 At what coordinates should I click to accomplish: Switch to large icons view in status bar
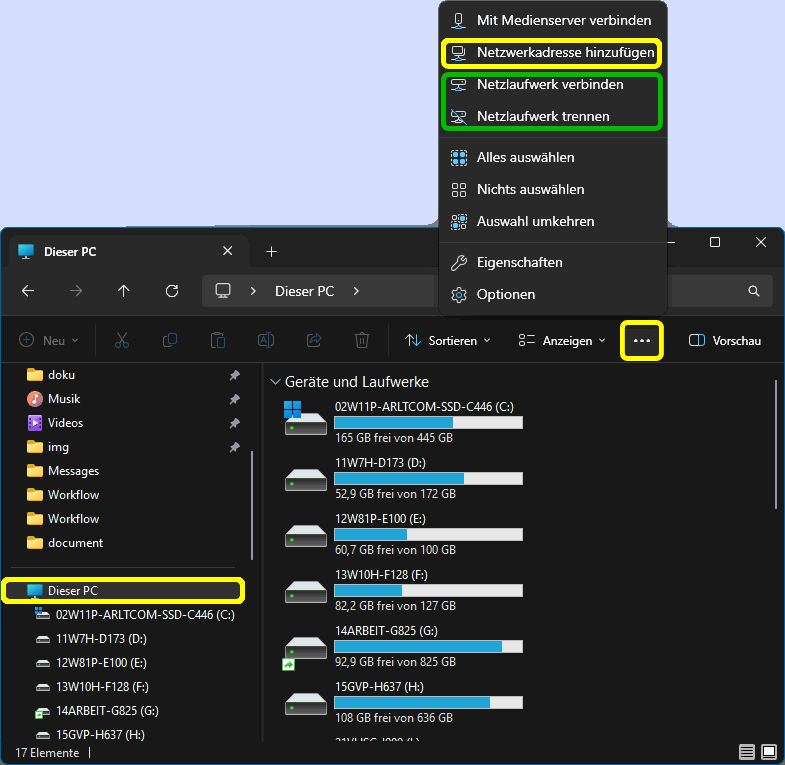(768, 751)
